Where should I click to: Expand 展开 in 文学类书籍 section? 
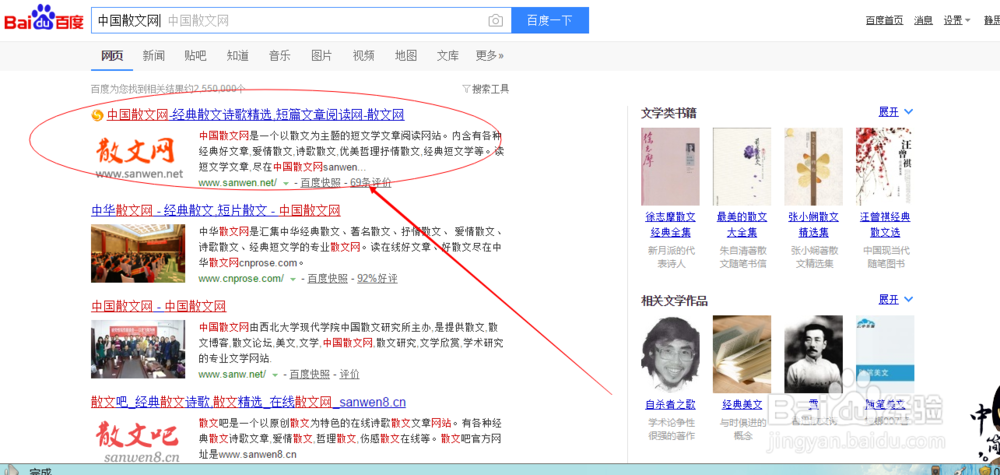(895, 112)
